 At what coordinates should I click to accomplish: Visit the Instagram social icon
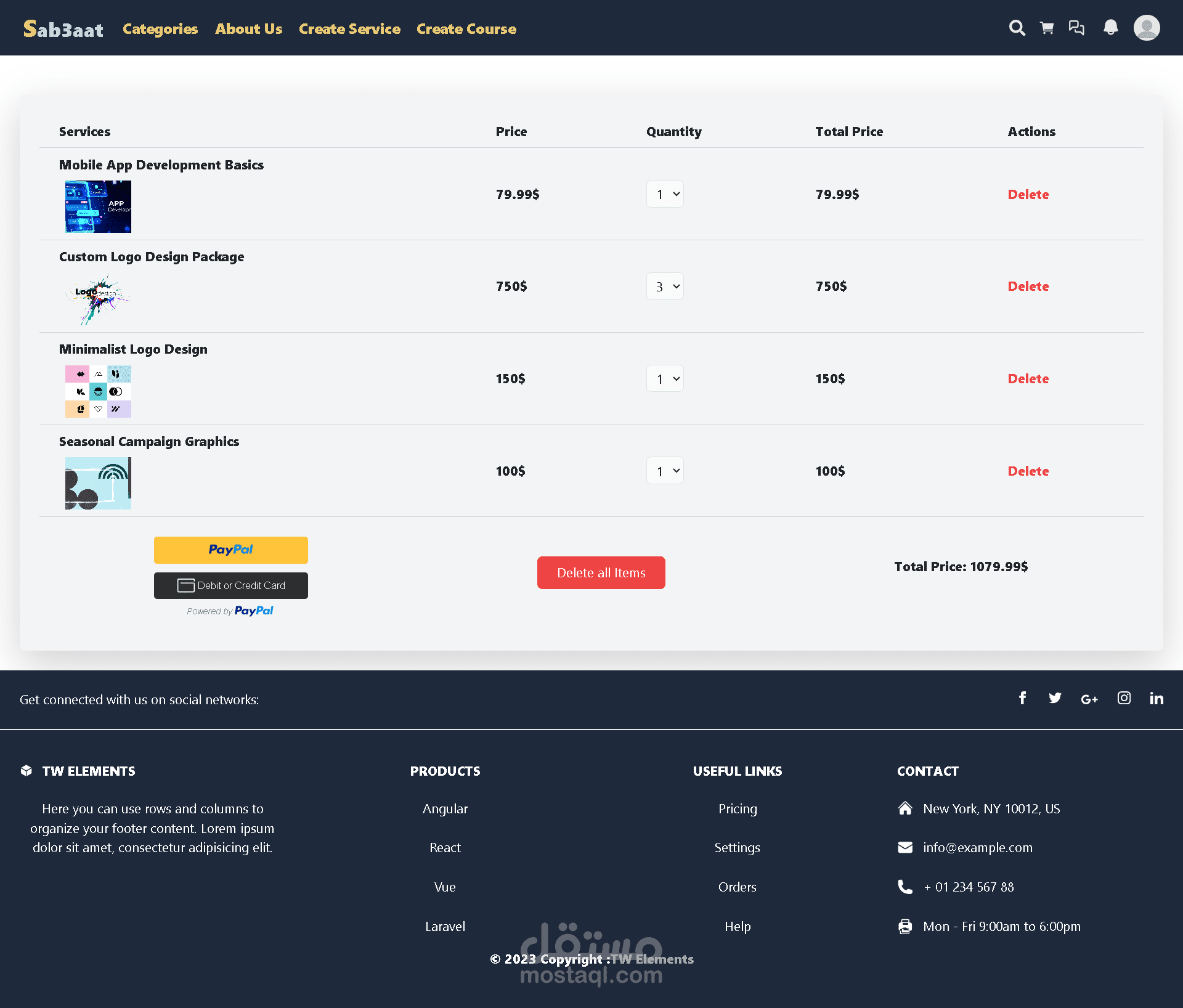pos(1124,698)
